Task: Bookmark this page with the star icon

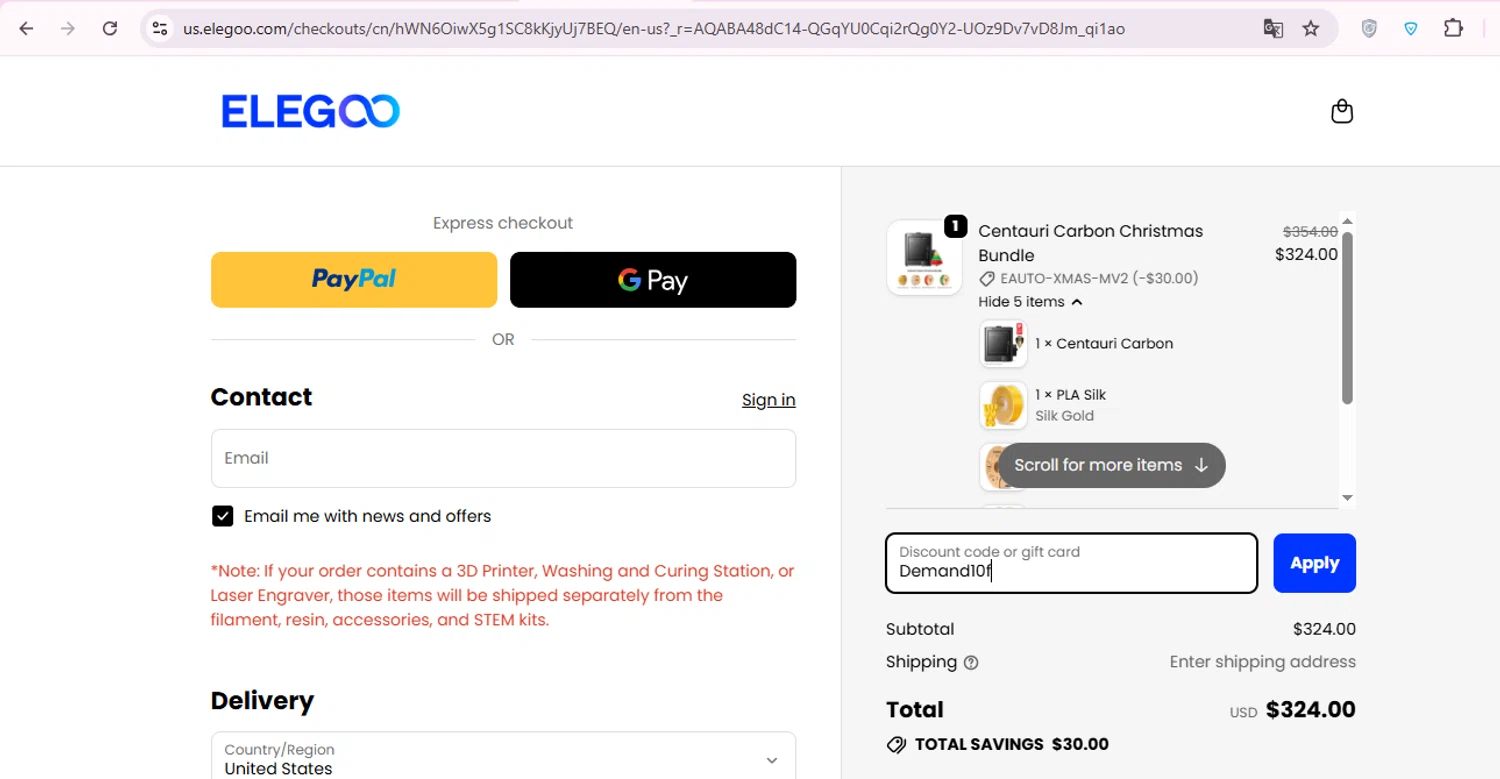Action: tap(1311, 29)
